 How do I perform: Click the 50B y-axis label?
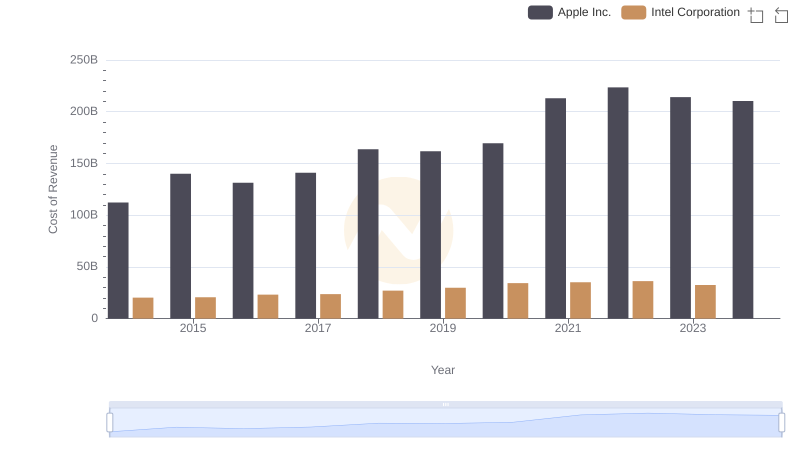(x=87, y=266)
